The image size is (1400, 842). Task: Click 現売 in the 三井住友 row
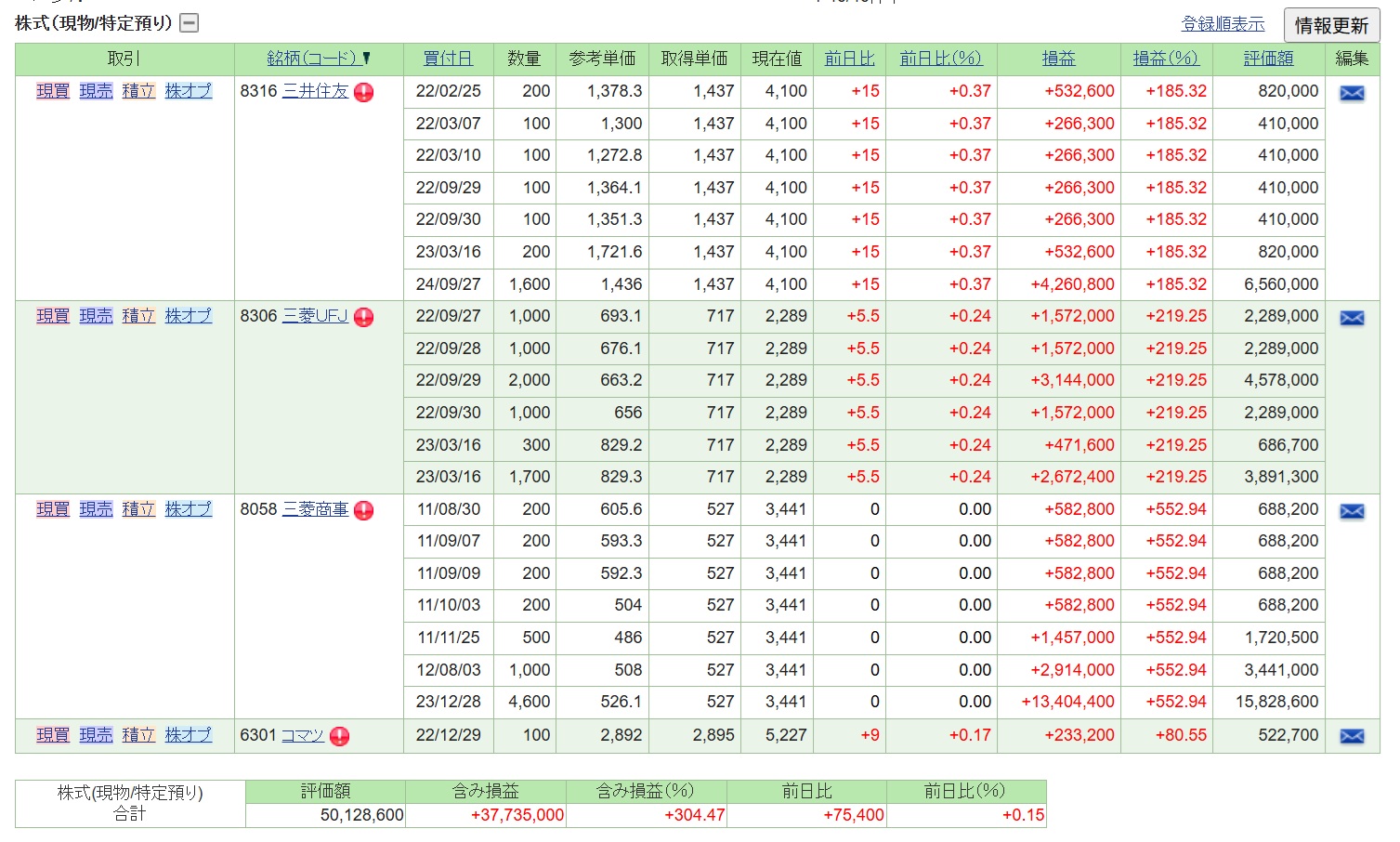pos(96,91)
